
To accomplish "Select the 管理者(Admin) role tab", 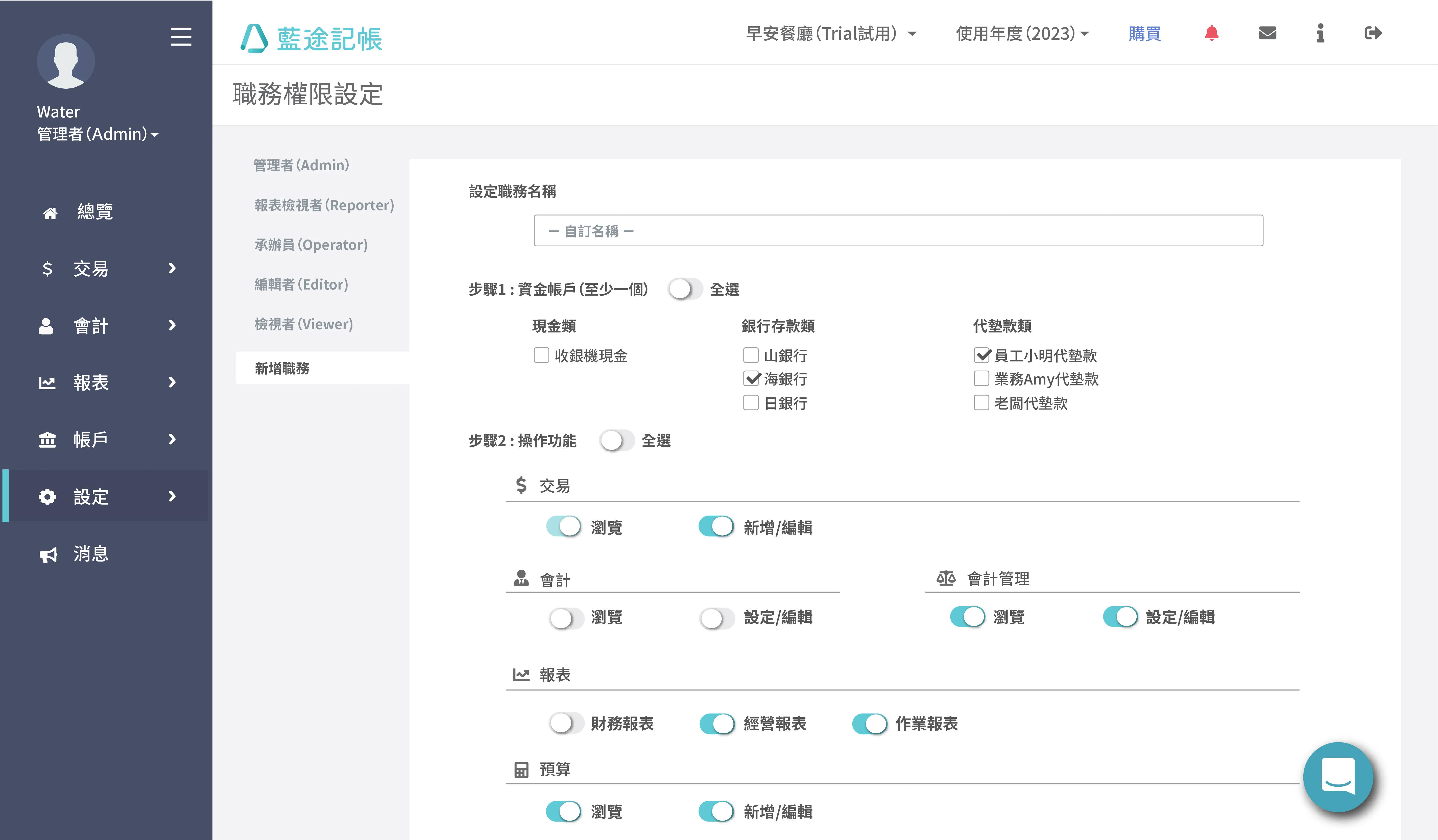I will pos(301,165).
